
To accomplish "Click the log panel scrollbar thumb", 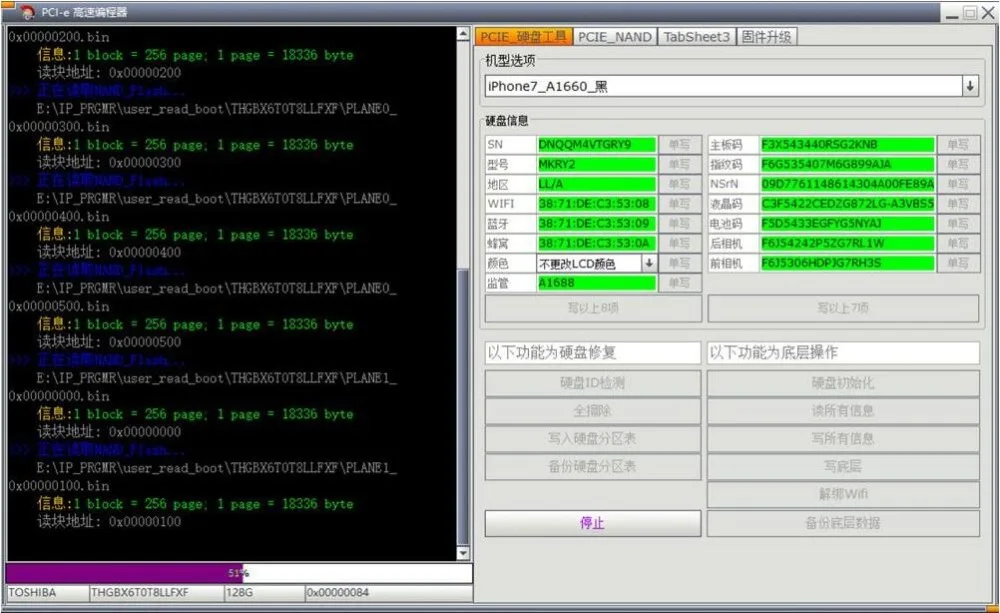I will click(x=464, y=406).
